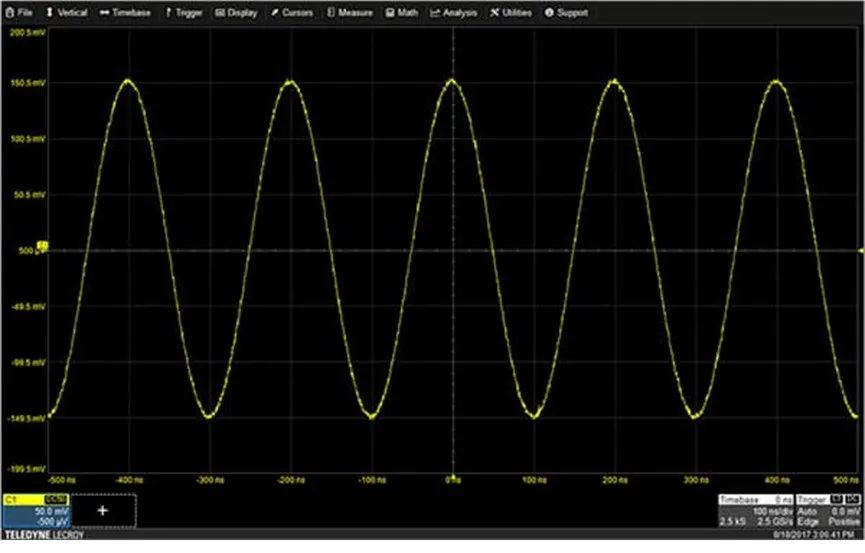The height and width of the screenshot is (553, 865).
Task: Open the Cursors menu
Action: [291, 13]
